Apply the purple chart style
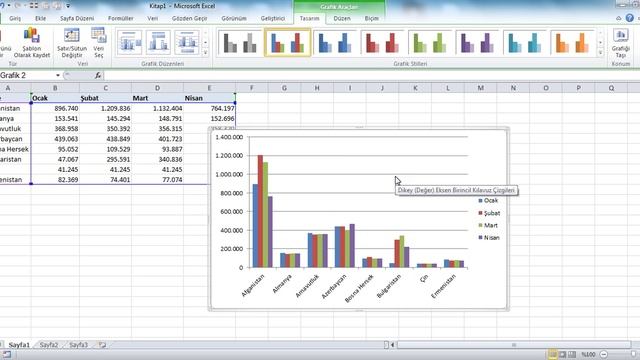 click(x=477, y=42)
